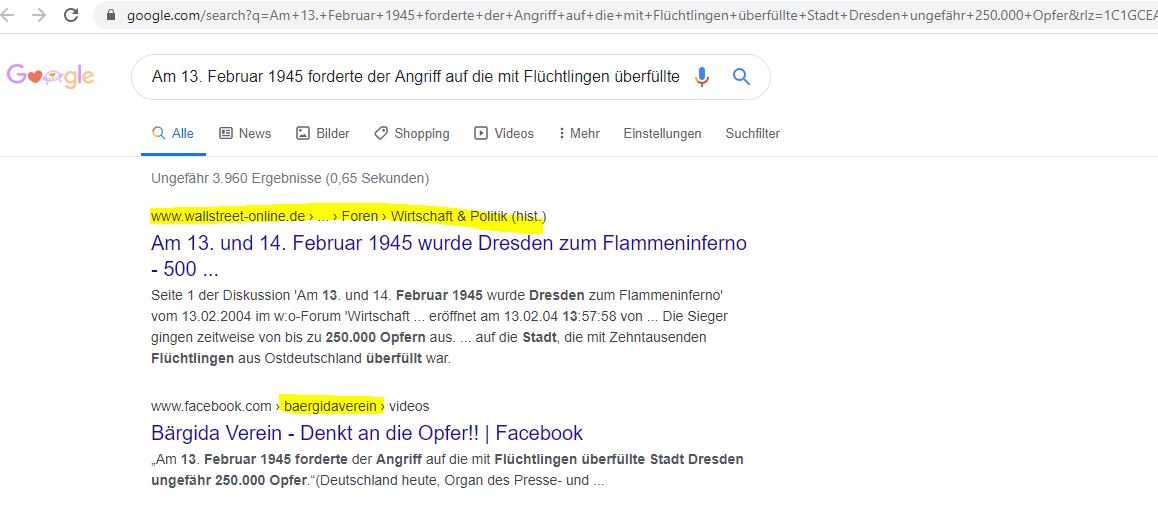The width and height of the screenshot is (1158, 512).
Task: Open Einstellungen search settings
Action: [x=662, y=134]
